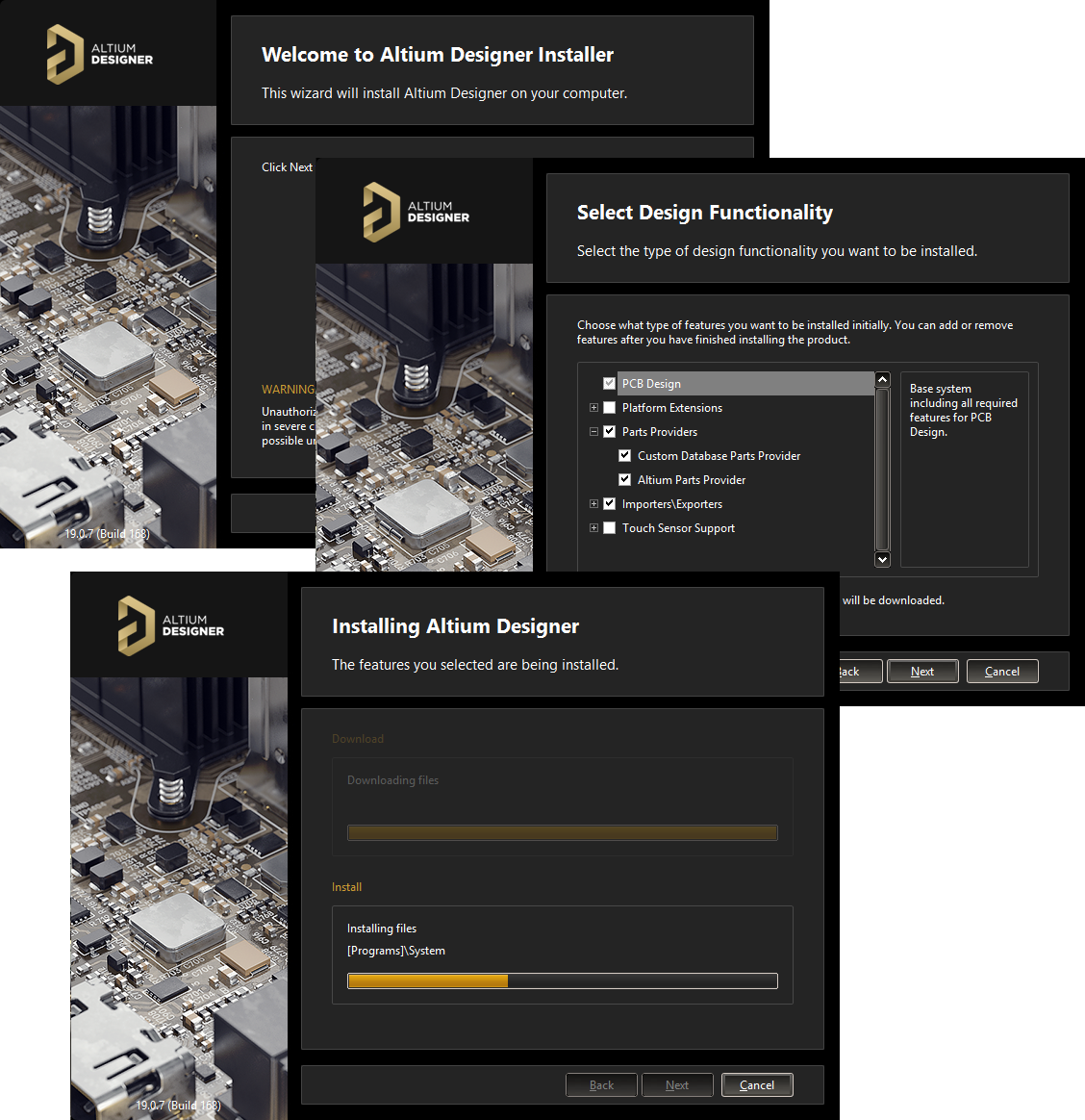This screenshot has width=1085, height=1120.
Task: Enable the Platform Extensions checkbox
Action: click(x=609, y=408)
